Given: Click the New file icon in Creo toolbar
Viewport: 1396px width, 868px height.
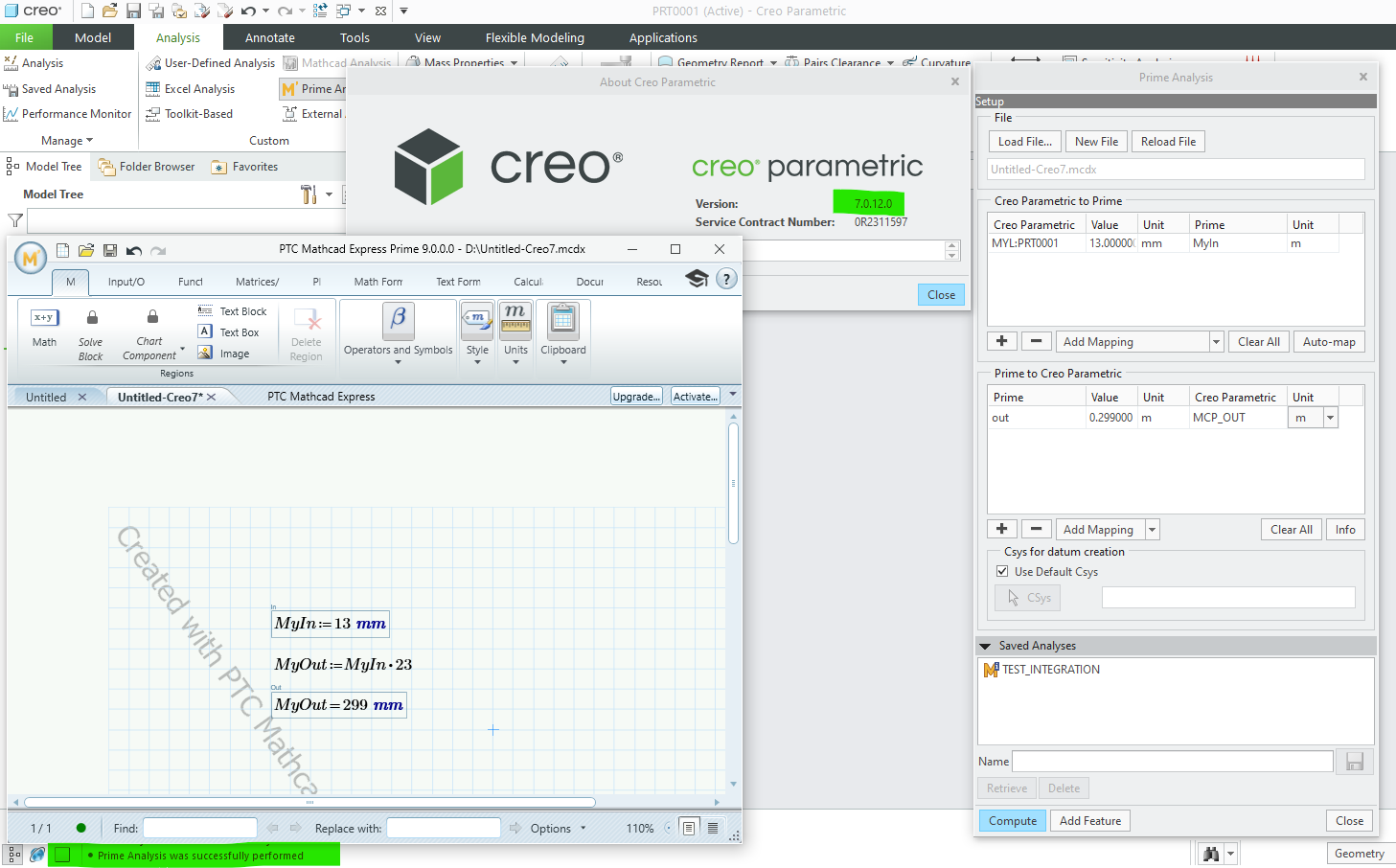Looking at the screenshot, I should pyautogui.click(x=87, y=11).
